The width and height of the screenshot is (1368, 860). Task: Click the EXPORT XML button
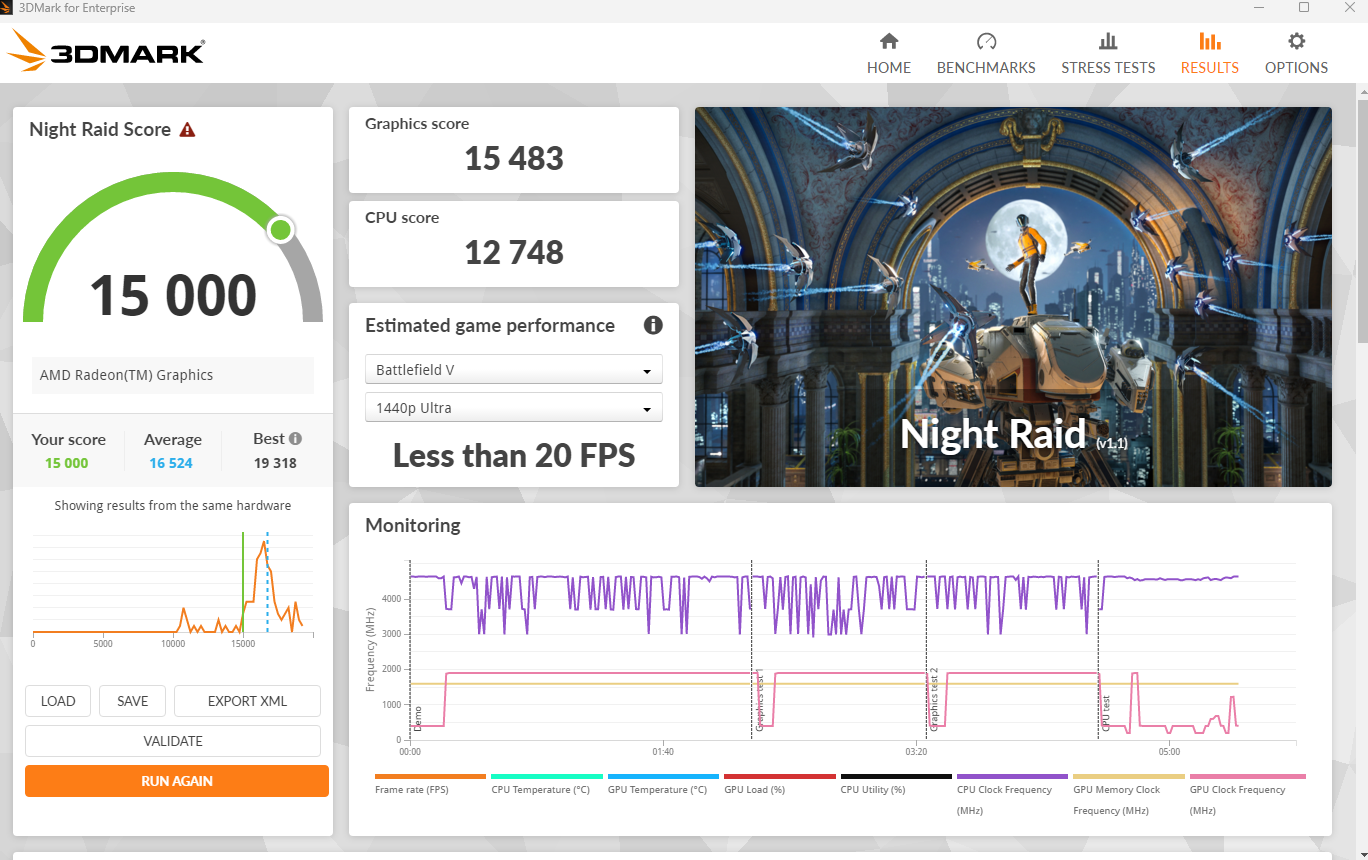coord(247,701)
